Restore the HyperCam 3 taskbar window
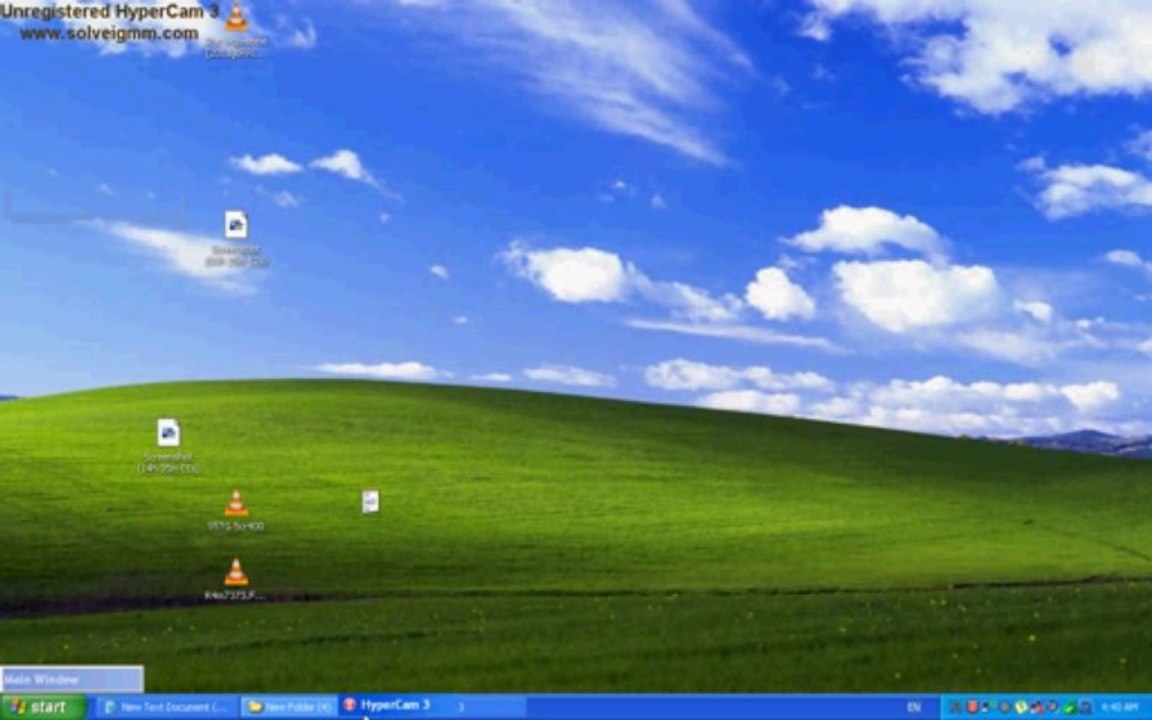 coord(433,706)
